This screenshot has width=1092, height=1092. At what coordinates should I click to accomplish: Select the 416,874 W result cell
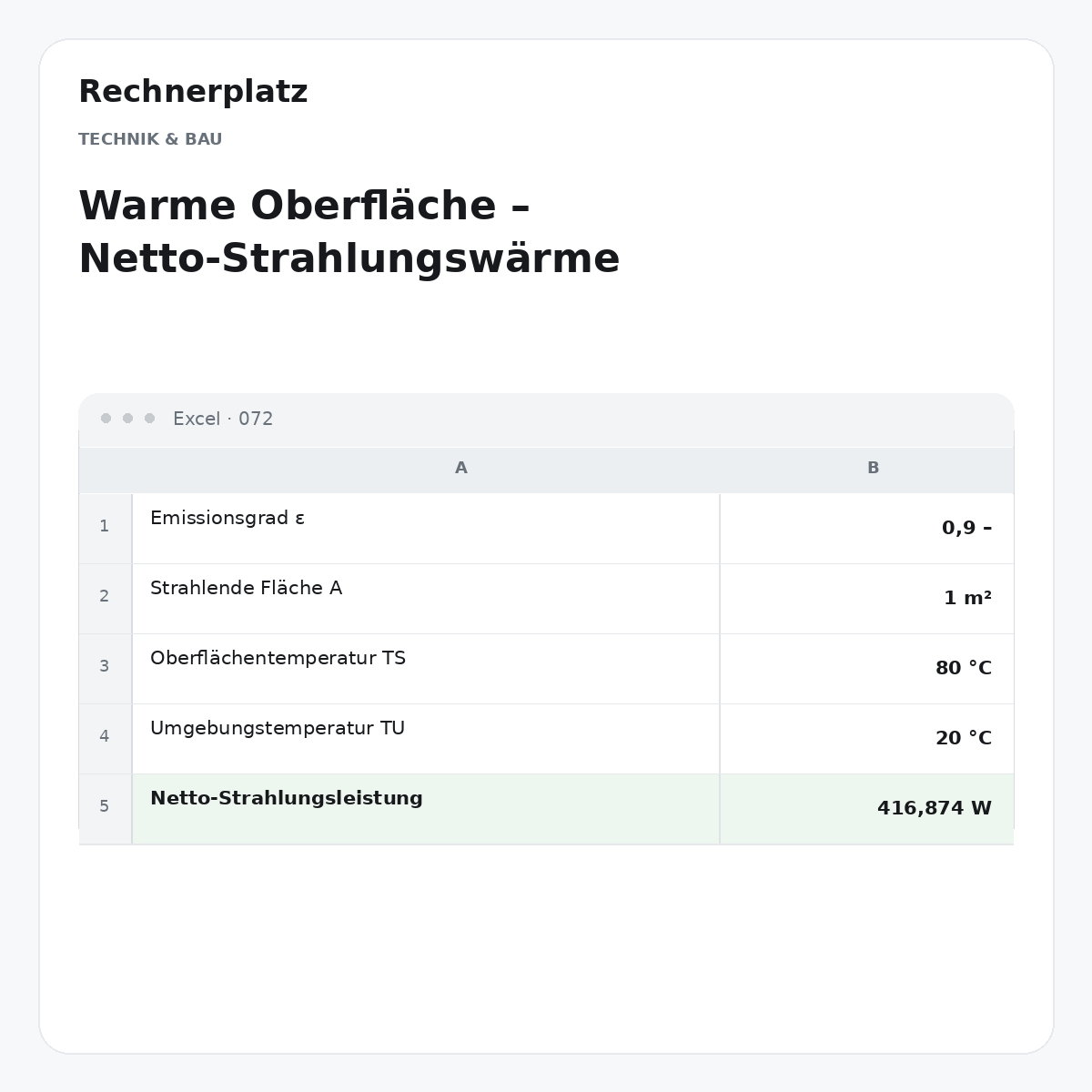click(x=867, y=809)
